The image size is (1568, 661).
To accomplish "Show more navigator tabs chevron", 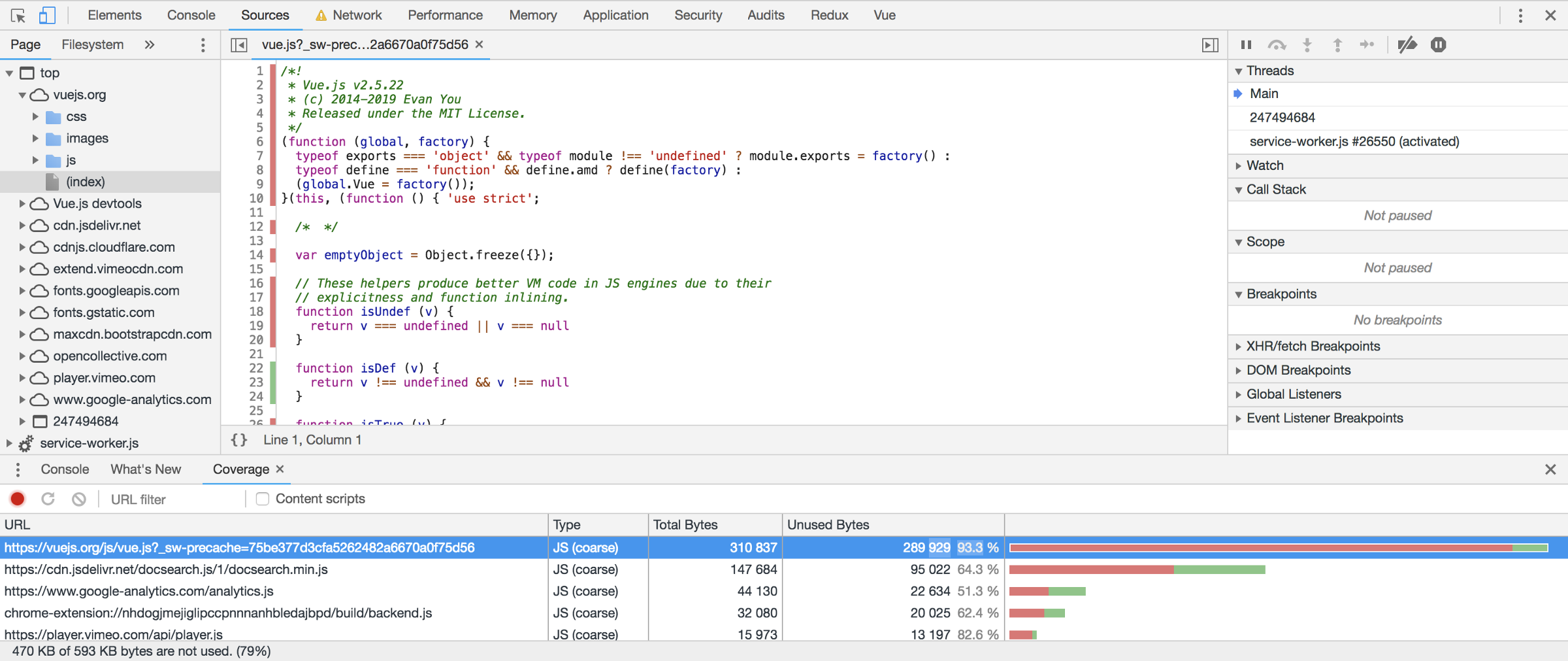I will (150, 44).
